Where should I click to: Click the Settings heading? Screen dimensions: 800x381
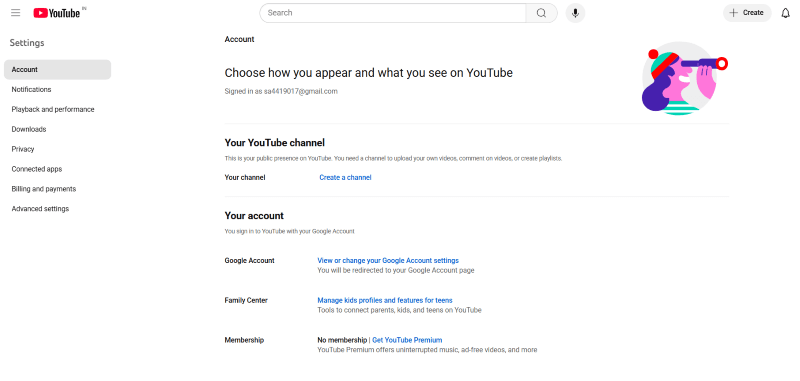coord(27,43)
